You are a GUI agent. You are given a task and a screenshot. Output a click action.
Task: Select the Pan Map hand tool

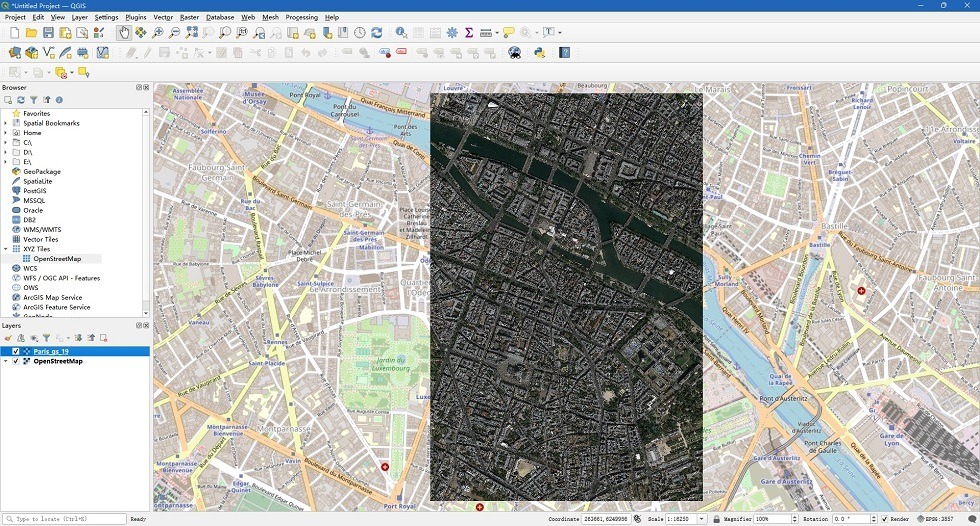(x=124, y=33)
